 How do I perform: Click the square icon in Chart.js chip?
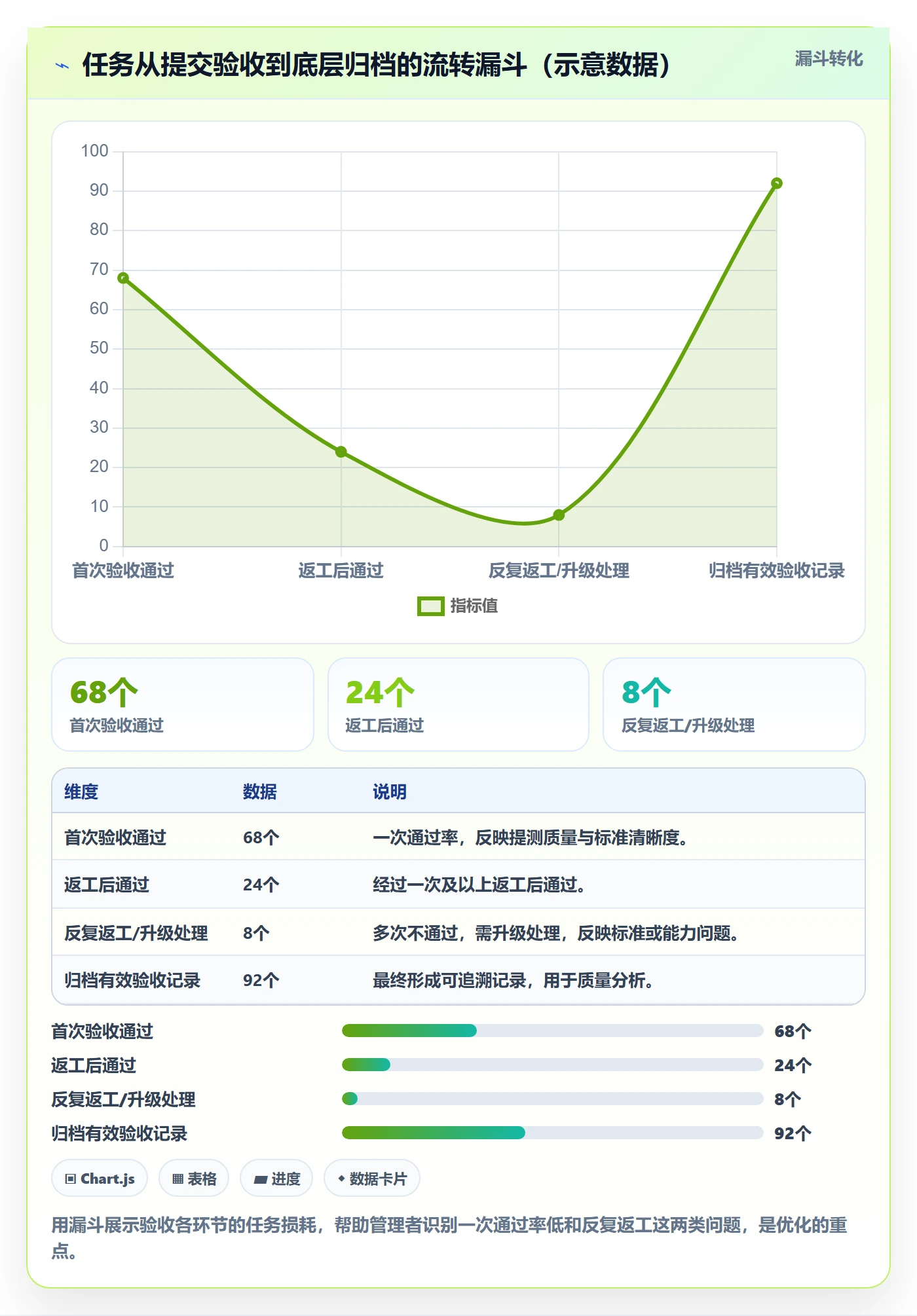[71, 1179]
